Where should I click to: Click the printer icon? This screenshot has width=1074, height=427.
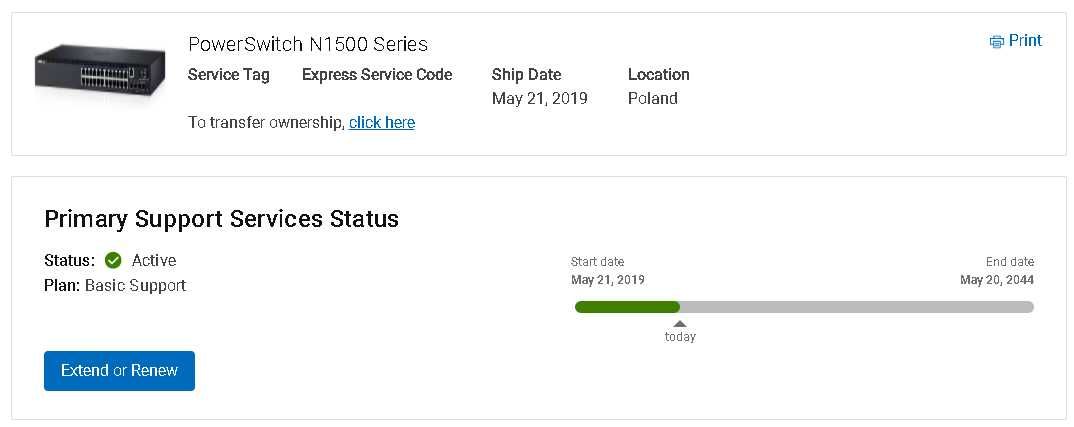996,41
